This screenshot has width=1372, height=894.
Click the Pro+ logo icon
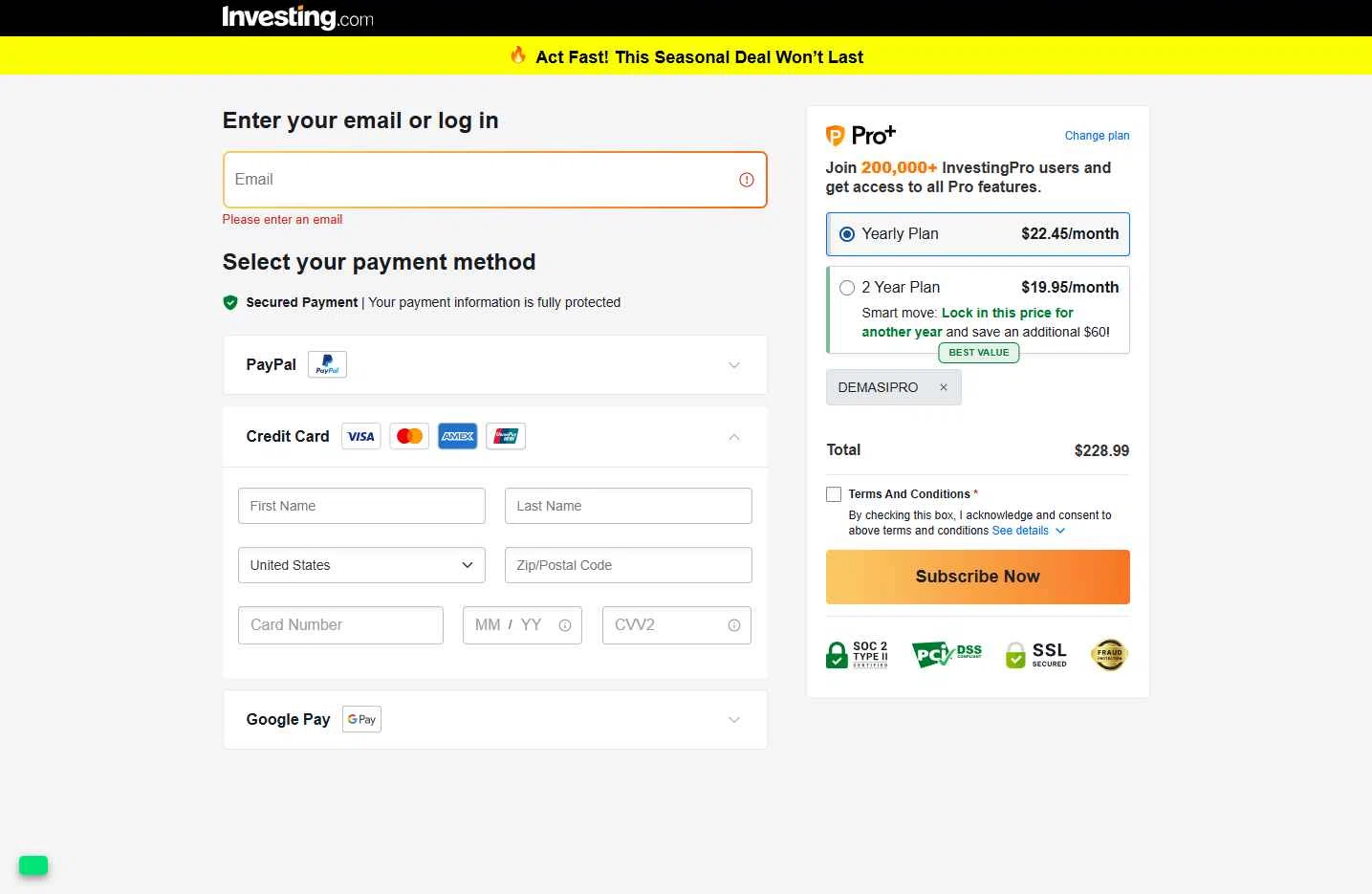(860, 135)
